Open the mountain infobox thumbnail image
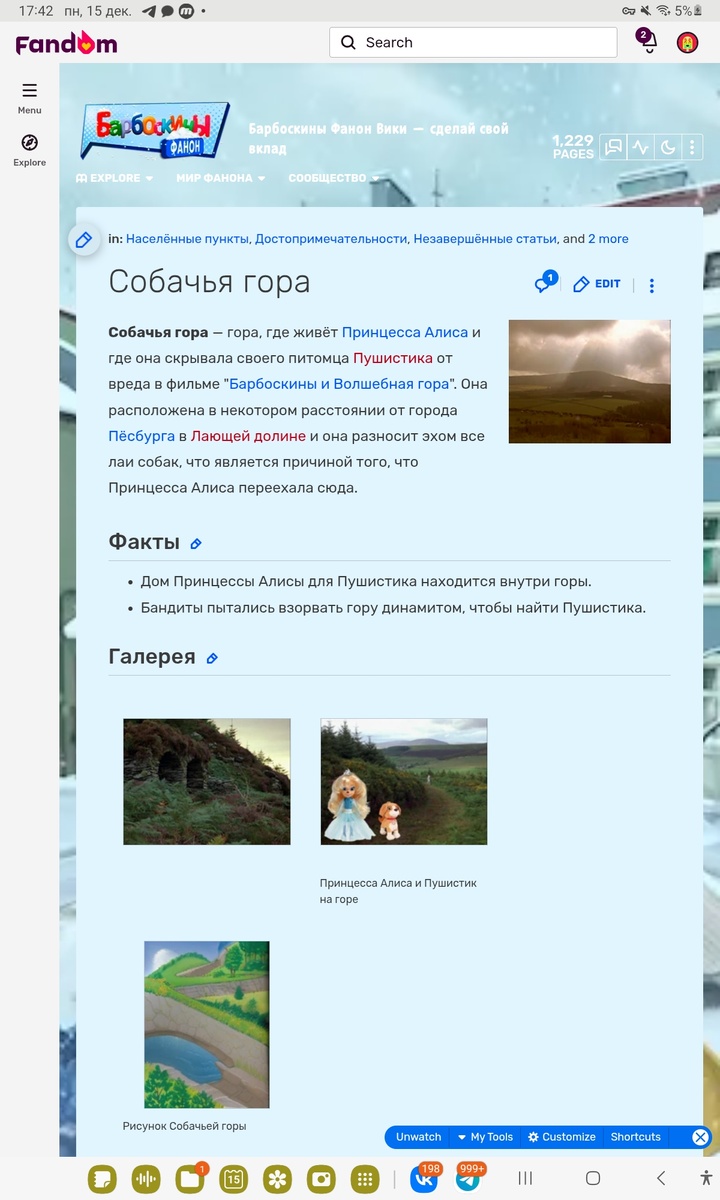Image resolution: width=720 pixels, height=1200 pixels. (590, 381)
